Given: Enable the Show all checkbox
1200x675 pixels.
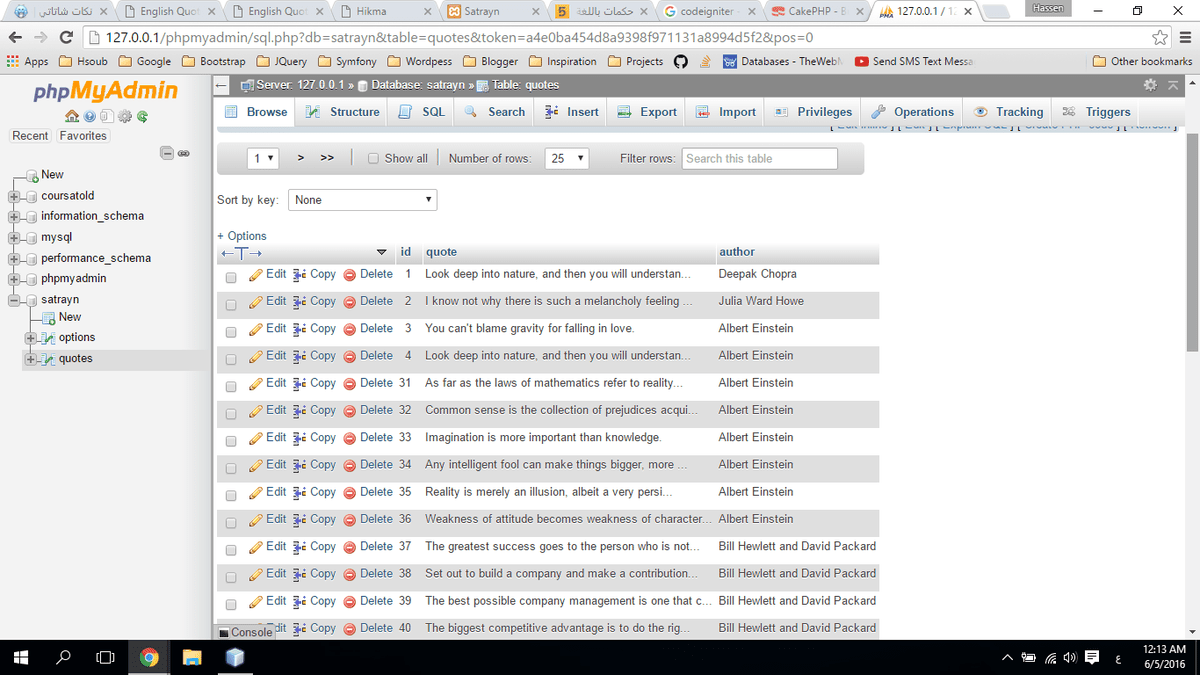Looking at the screenshot, I should 373,158.
